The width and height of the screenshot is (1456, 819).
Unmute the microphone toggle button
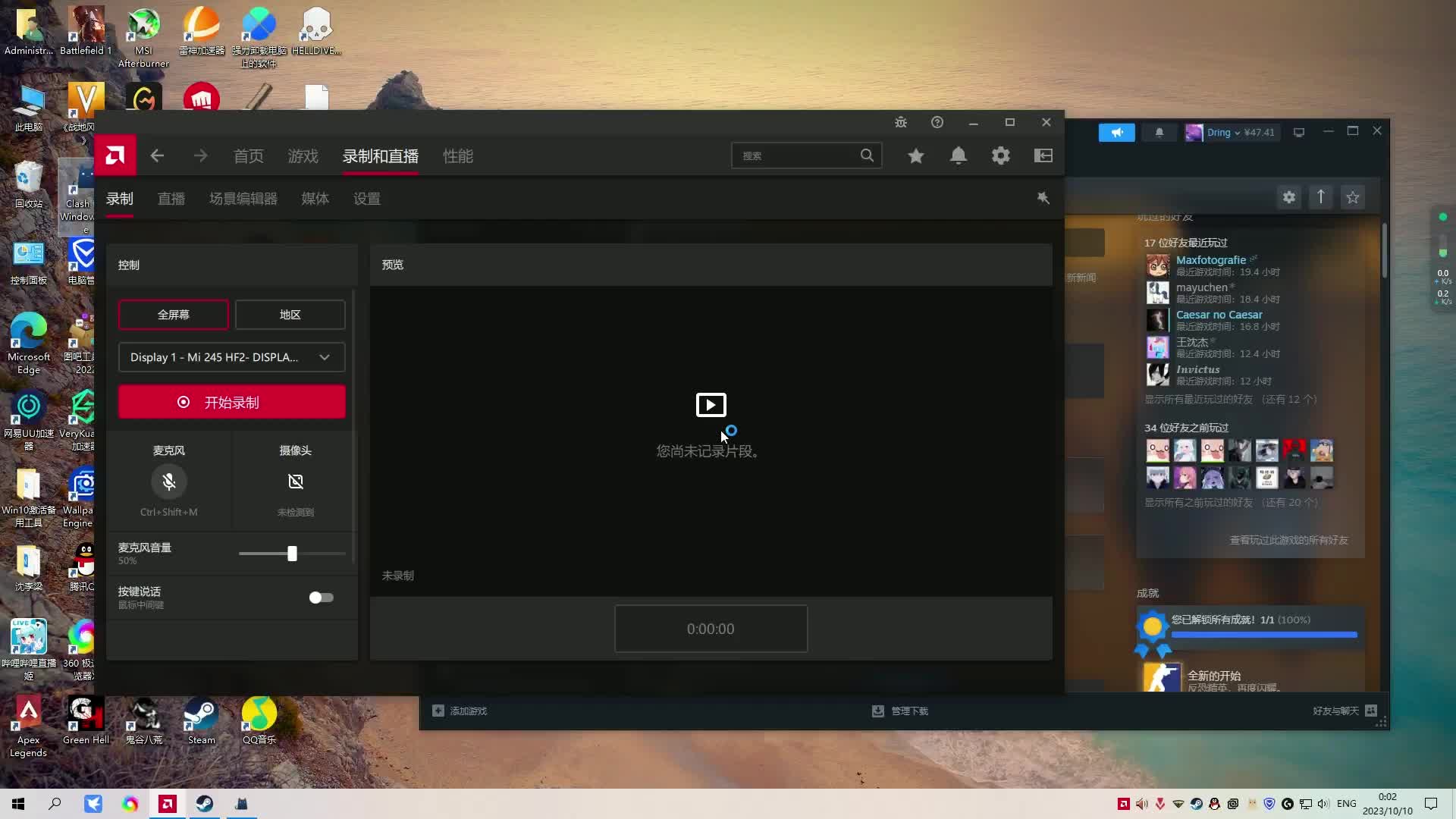(x=168, y=482)
